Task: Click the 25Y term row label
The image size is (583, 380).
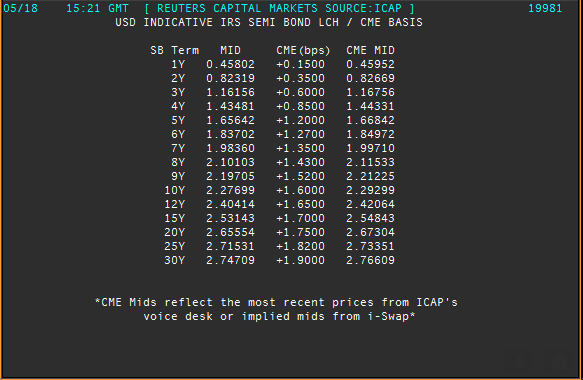Action: (175, 246)
